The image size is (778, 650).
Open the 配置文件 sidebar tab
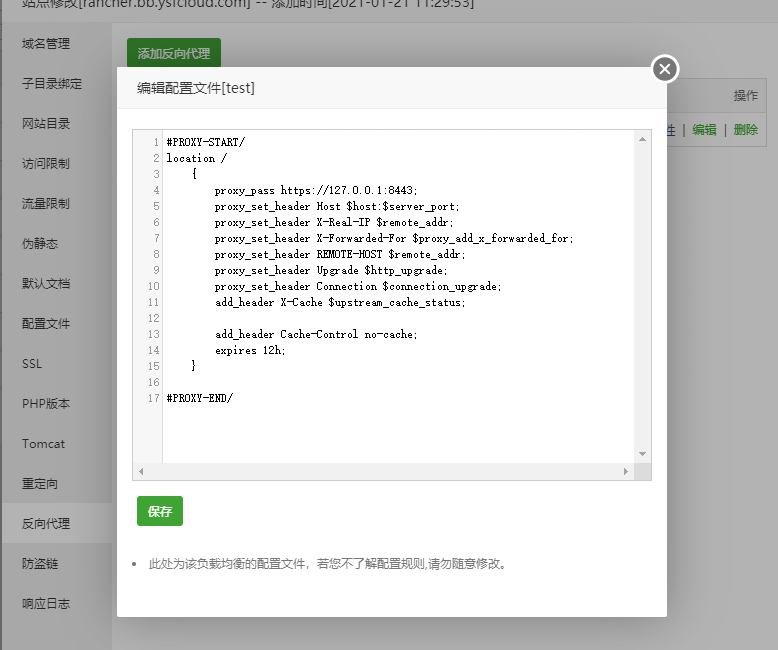46,324
